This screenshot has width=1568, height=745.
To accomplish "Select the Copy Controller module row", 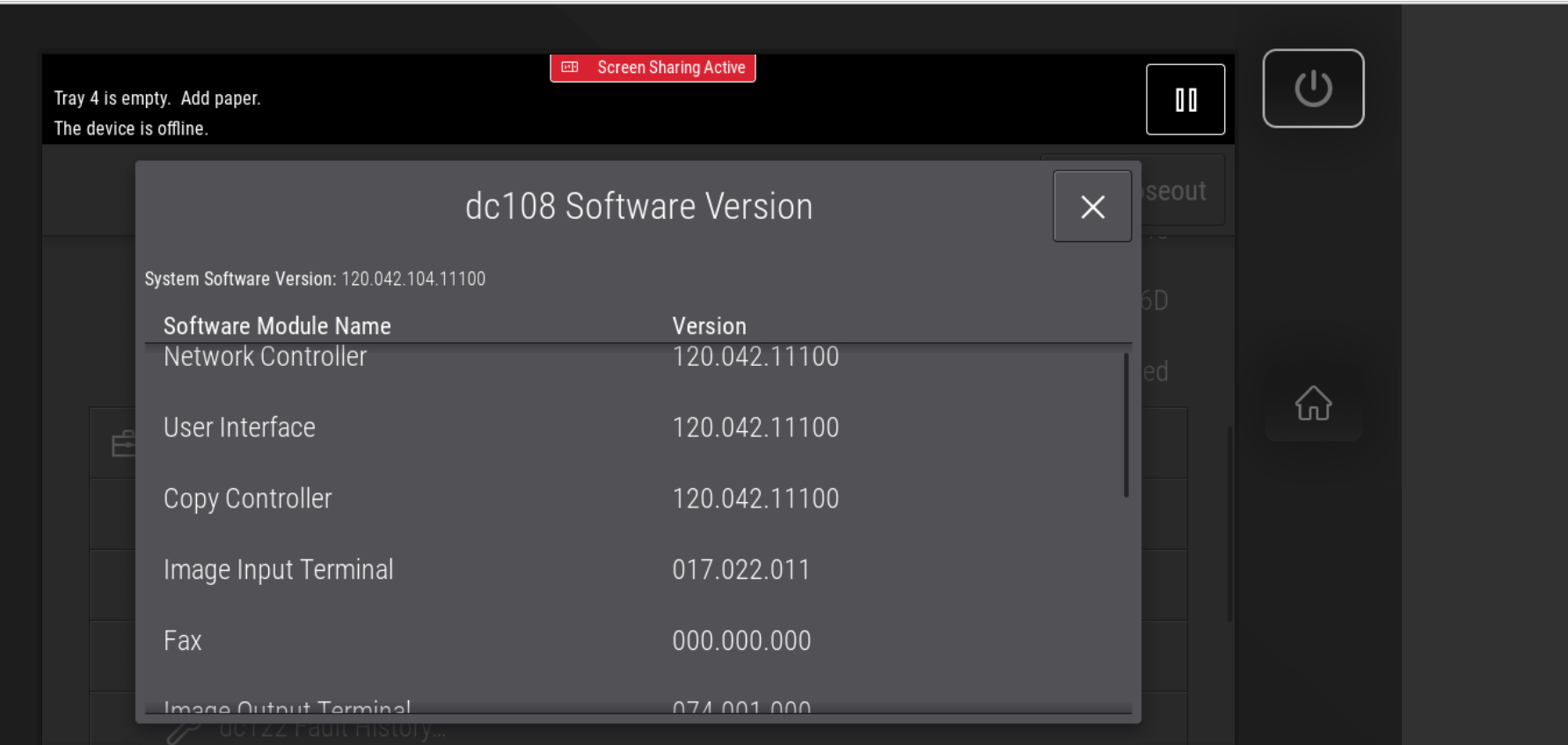I will coord(248,499).
